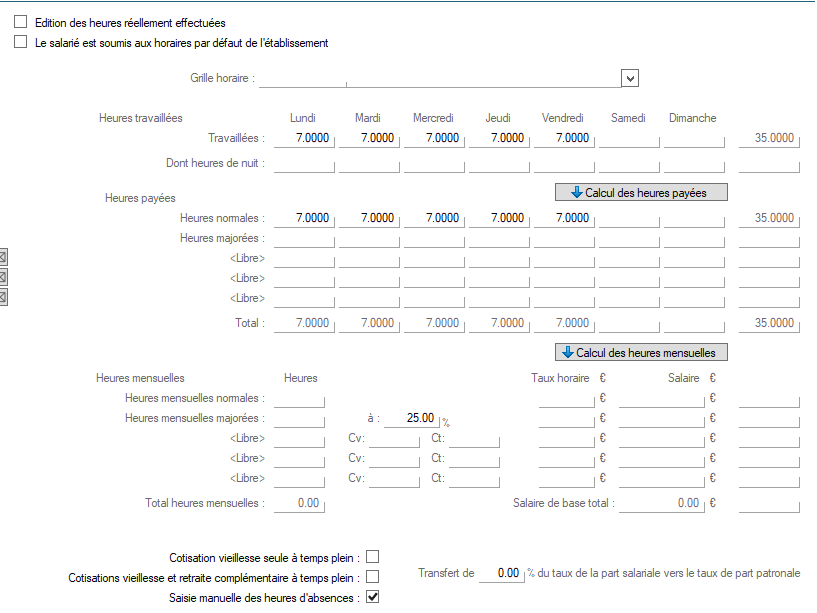The image size is (817, 613).
Task: Focus the Travaillées field for Mercredi
Action: click(434, 138)
